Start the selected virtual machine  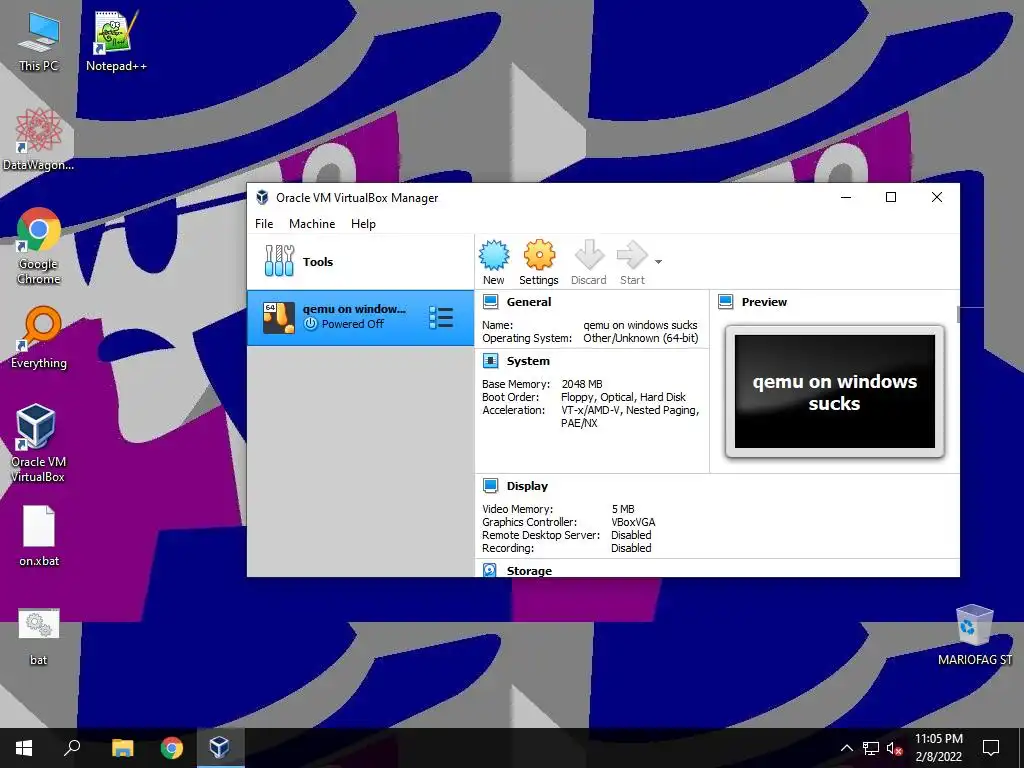pyautogui.click(x=632, y=263)
